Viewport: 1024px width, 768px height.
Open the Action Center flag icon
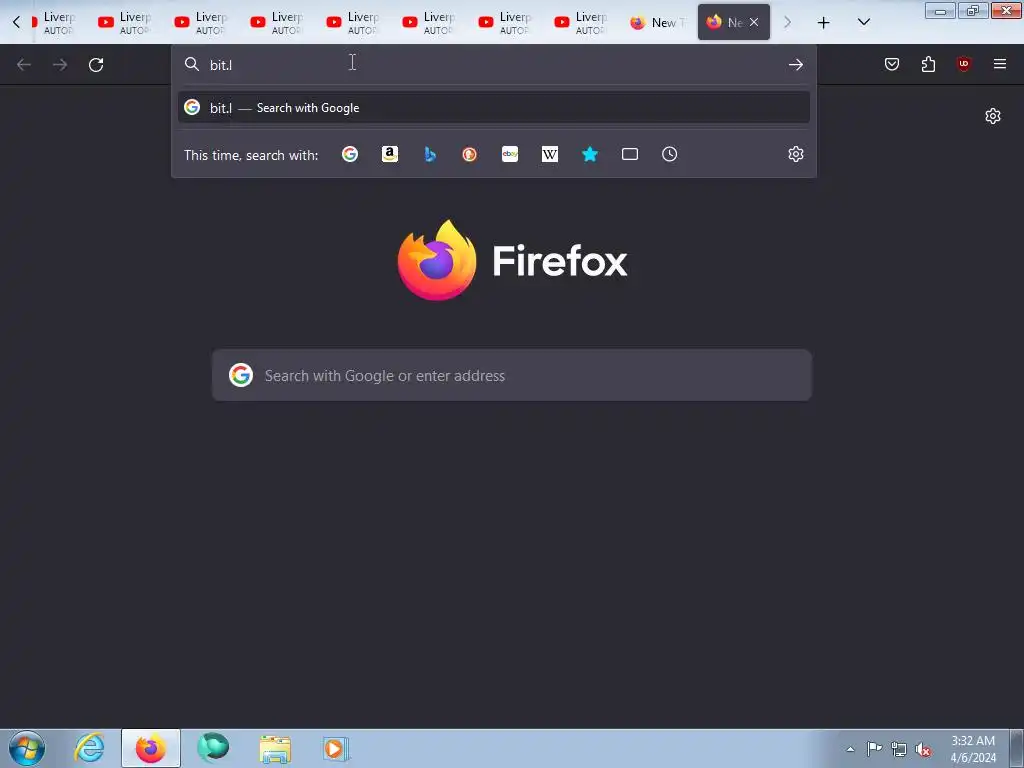coord(874,749)
